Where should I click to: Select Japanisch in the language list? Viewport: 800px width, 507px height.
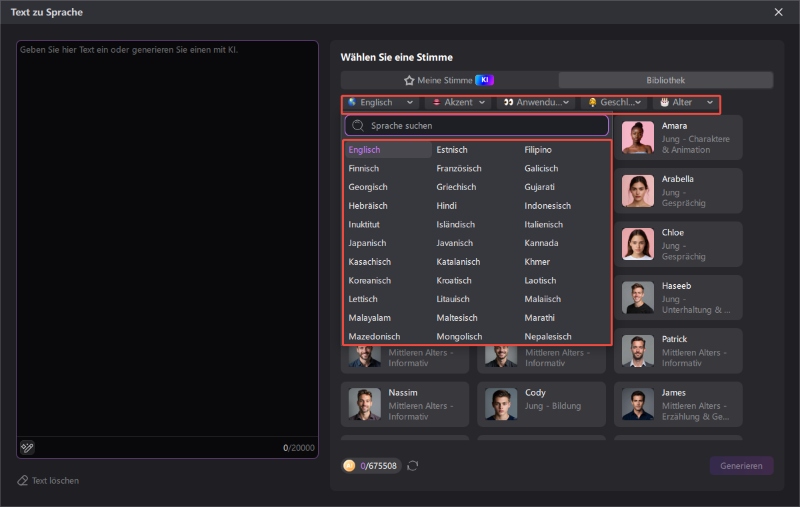point(368,243)
